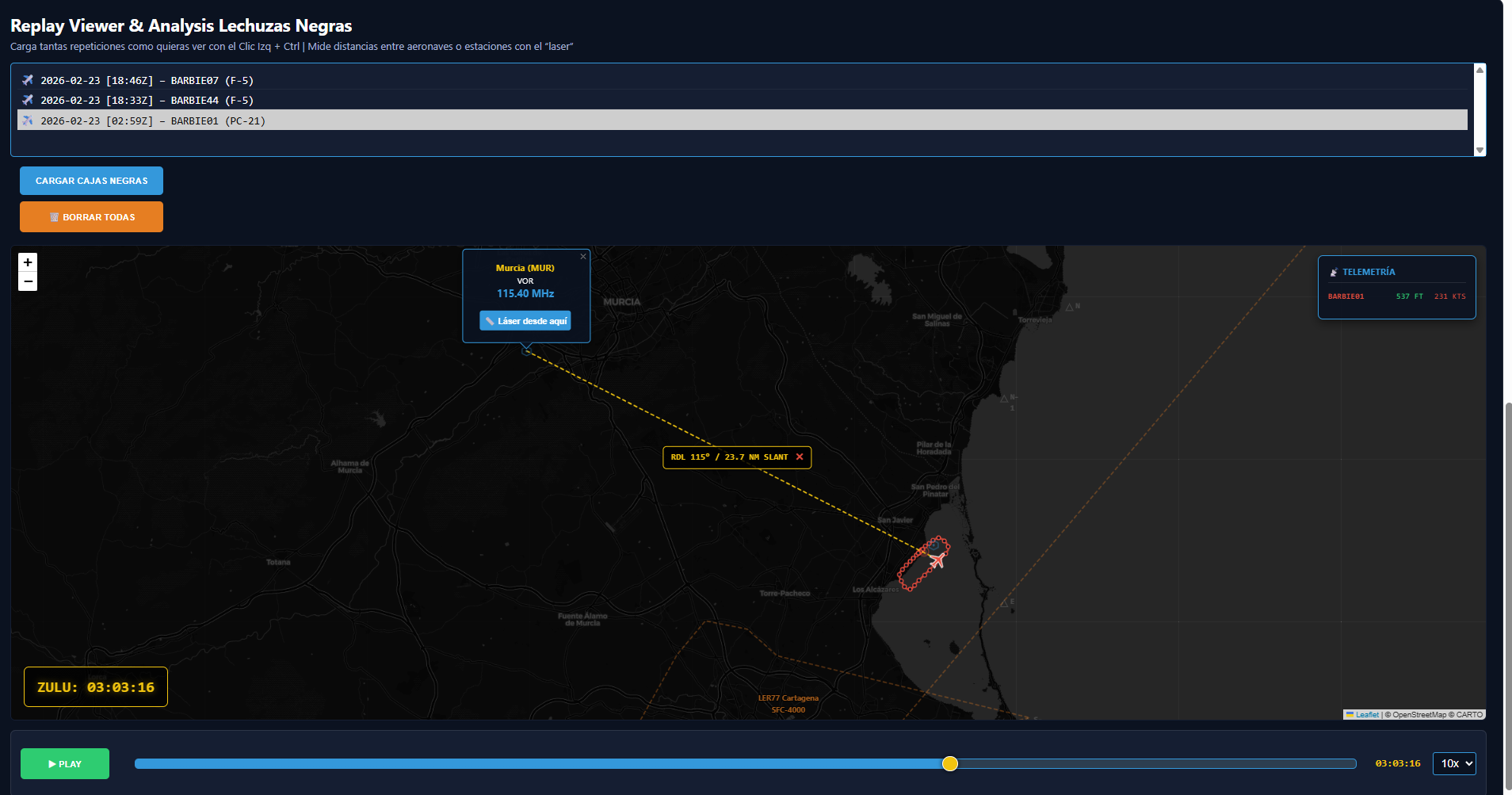Click the BORRAR TODAS button
Viewport: 1512px width, 795px height.
[91, 217]
